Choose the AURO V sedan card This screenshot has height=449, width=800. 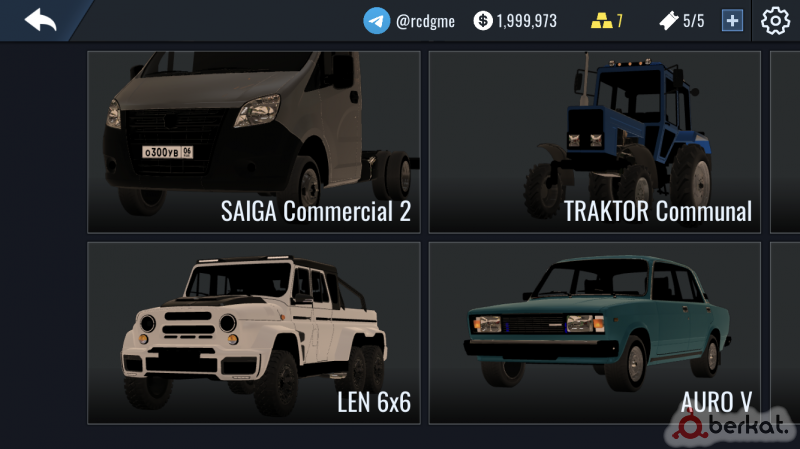(x=594, y=333)
